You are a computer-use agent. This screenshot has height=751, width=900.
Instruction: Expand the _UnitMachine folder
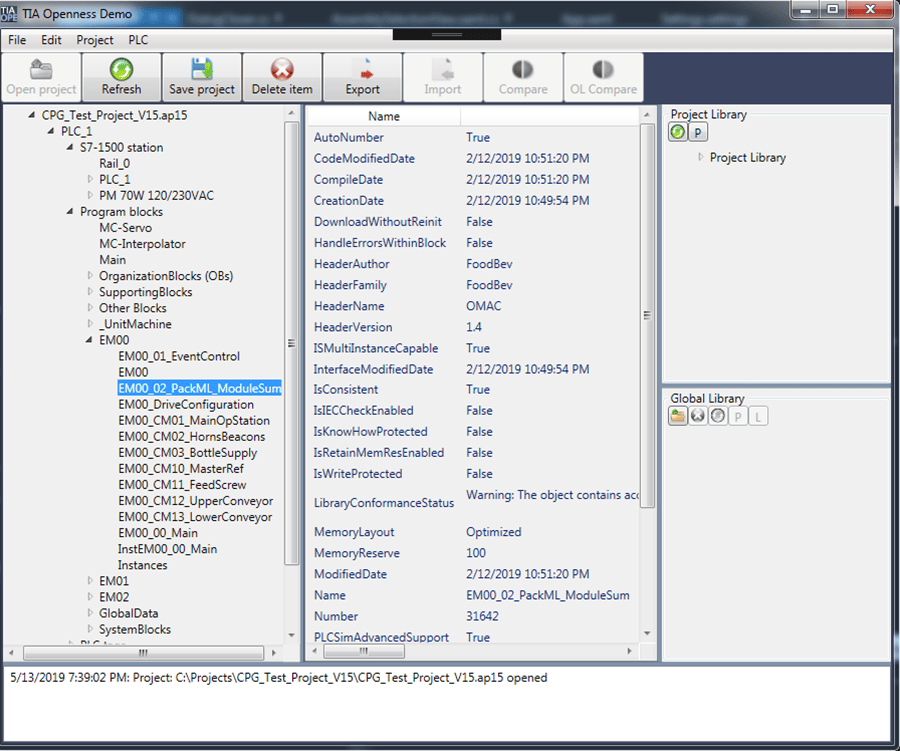(x=90, y=324)
